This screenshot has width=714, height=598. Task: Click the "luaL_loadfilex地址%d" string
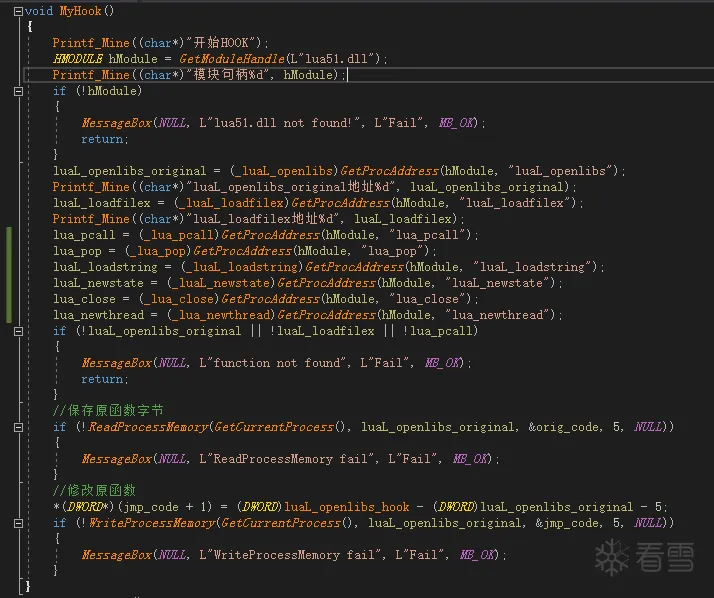265,219
